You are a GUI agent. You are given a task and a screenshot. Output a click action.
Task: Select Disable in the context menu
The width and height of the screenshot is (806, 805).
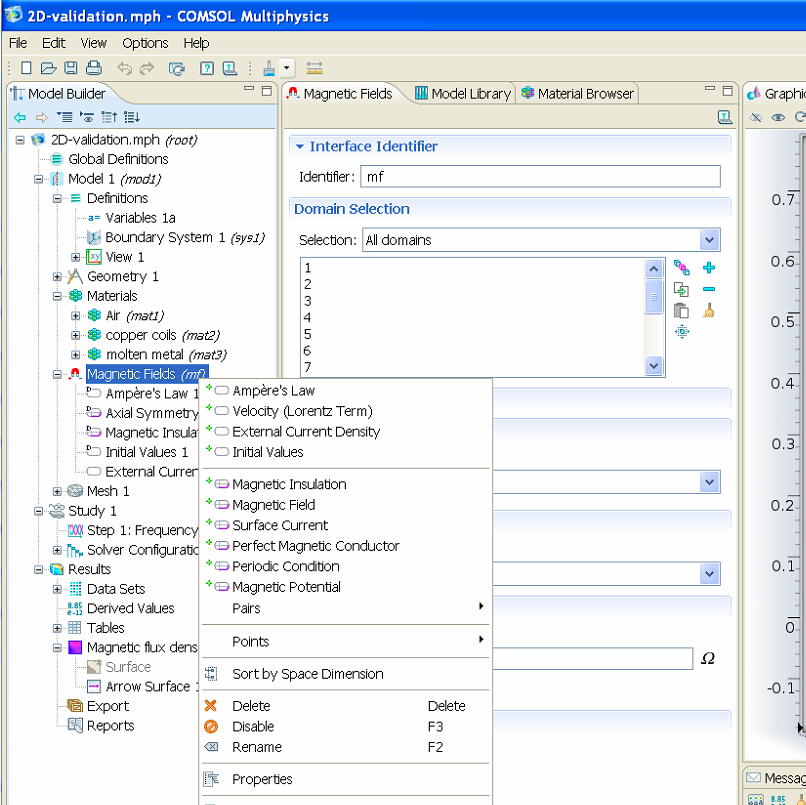[x=253, y=727]
